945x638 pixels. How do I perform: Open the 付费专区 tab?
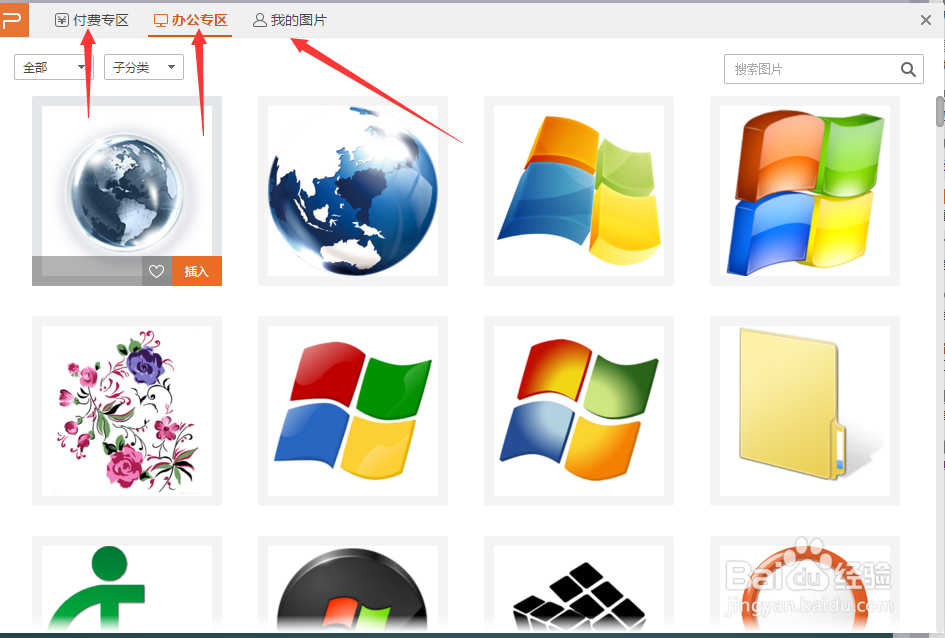coord(92,20)
